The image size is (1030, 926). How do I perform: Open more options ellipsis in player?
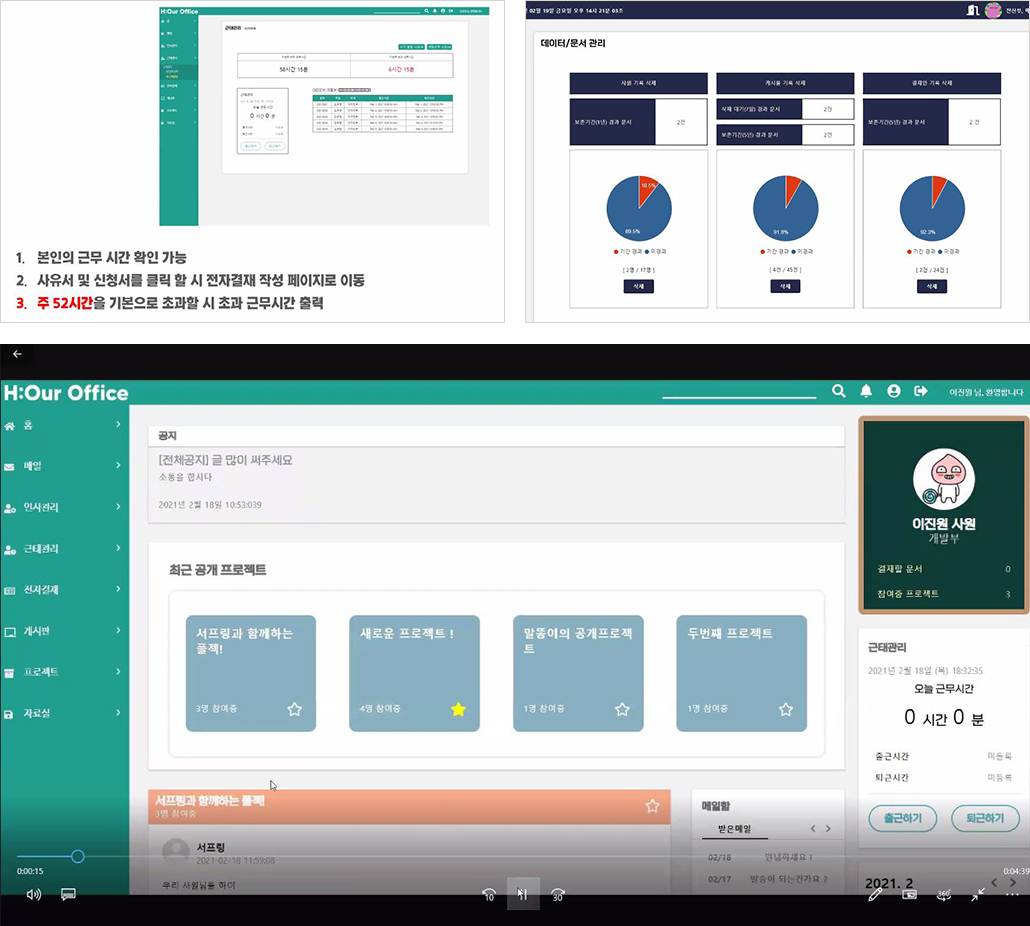[x=1012, y=894]
